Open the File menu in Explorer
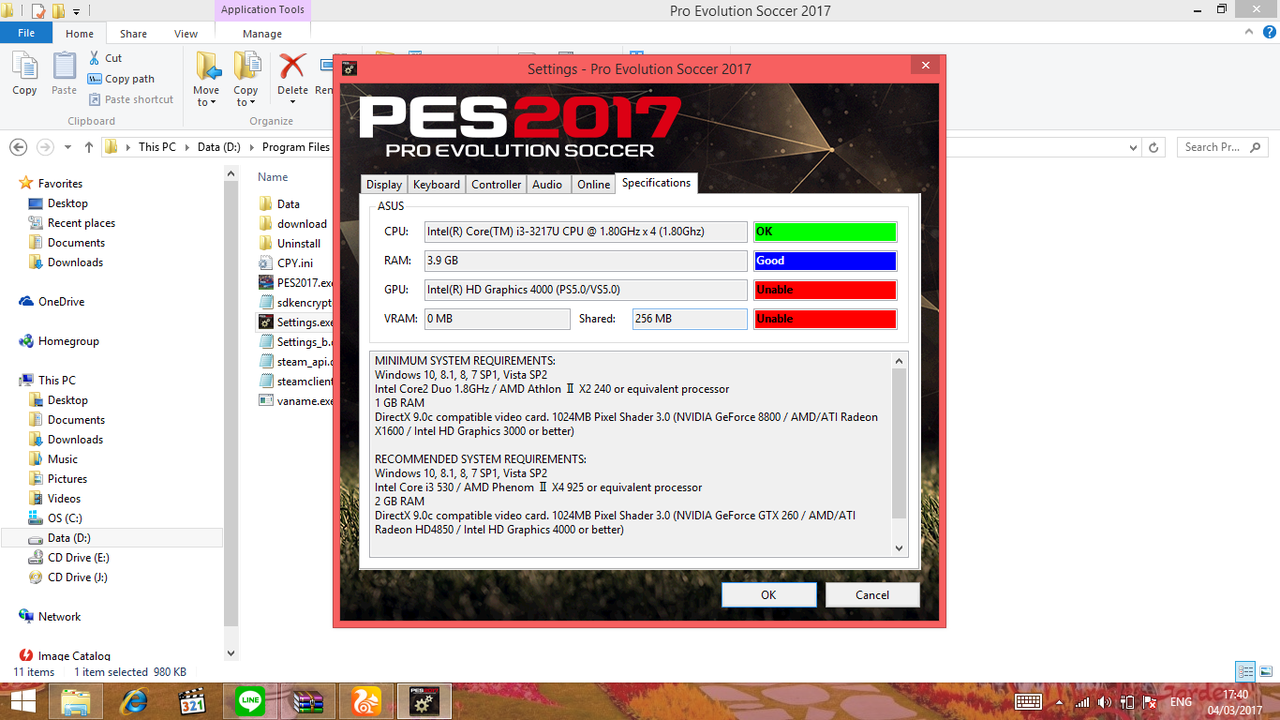 26,33
